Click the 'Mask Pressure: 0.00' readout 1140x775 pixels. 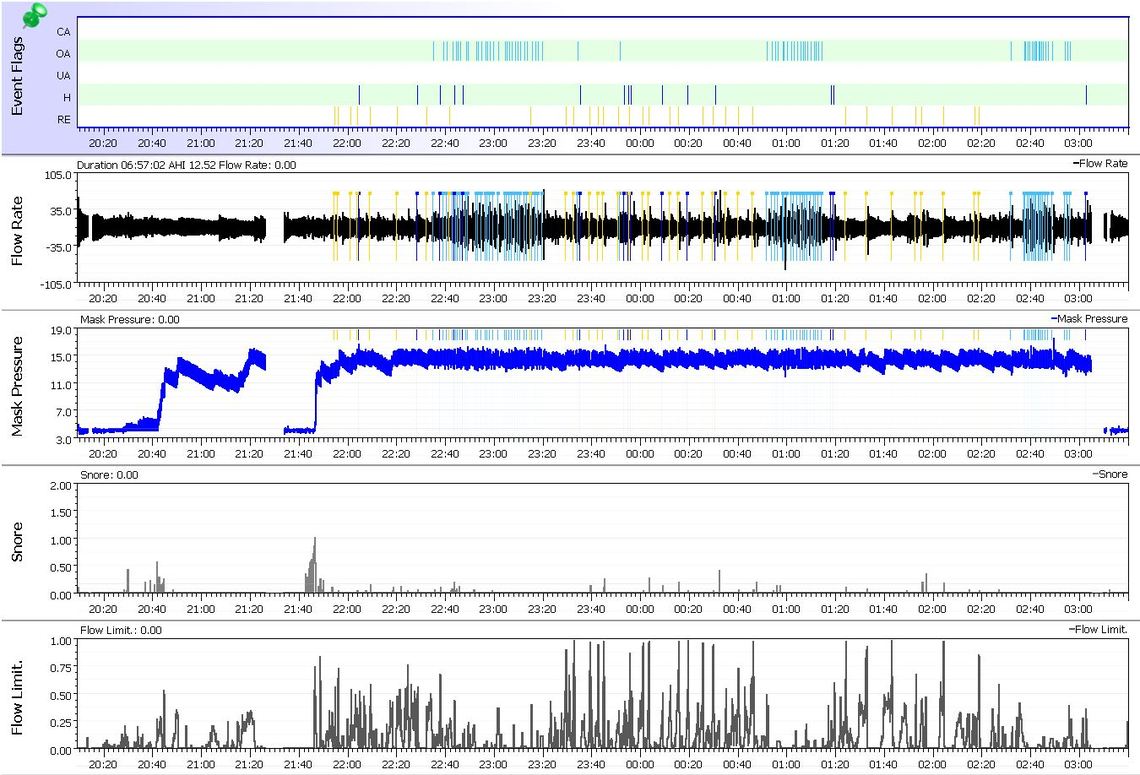tap(129, 320)
